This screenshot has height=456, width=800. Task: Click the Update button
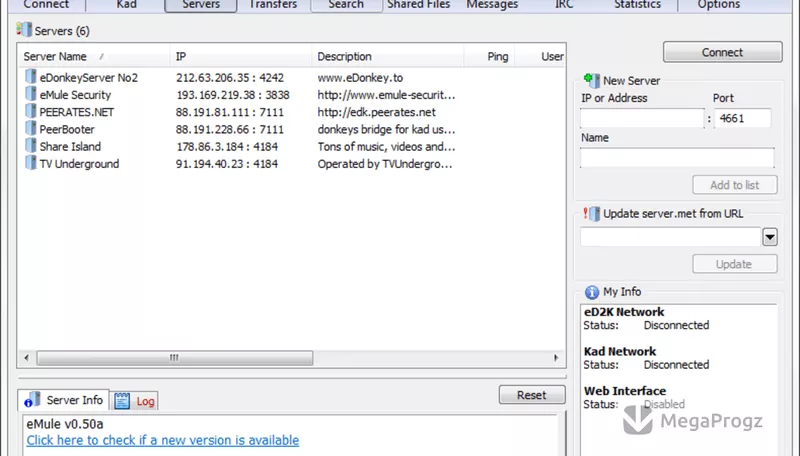735,264
